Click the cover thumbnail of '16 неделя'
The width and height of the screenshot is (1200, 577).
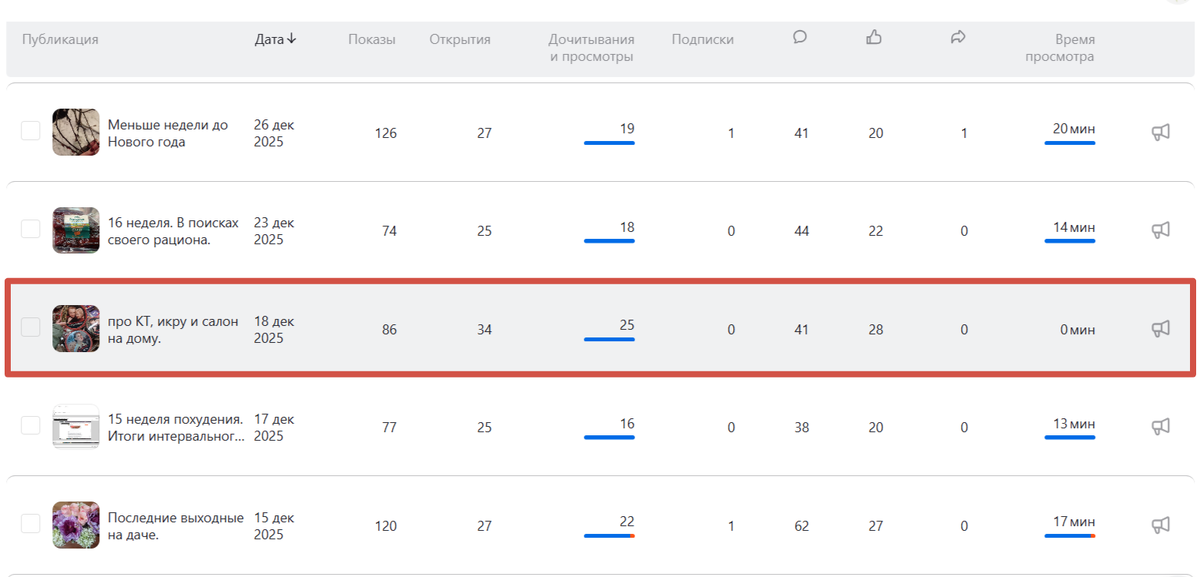pos(75,229)
